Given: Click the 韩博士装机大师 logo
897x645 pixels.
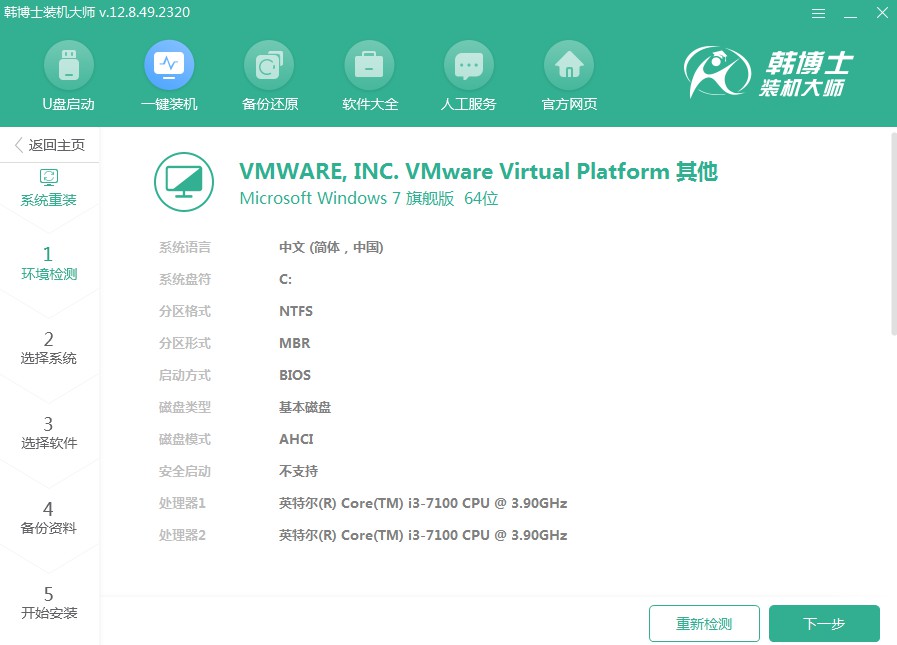Looking at the screenshot, I should (770, 76).
